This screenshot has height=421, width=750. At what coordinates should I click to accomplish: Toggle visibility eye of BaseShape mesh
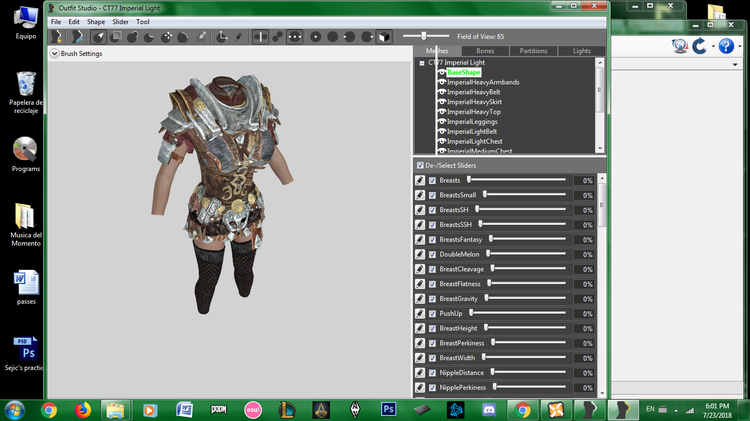tap(442, 72)
